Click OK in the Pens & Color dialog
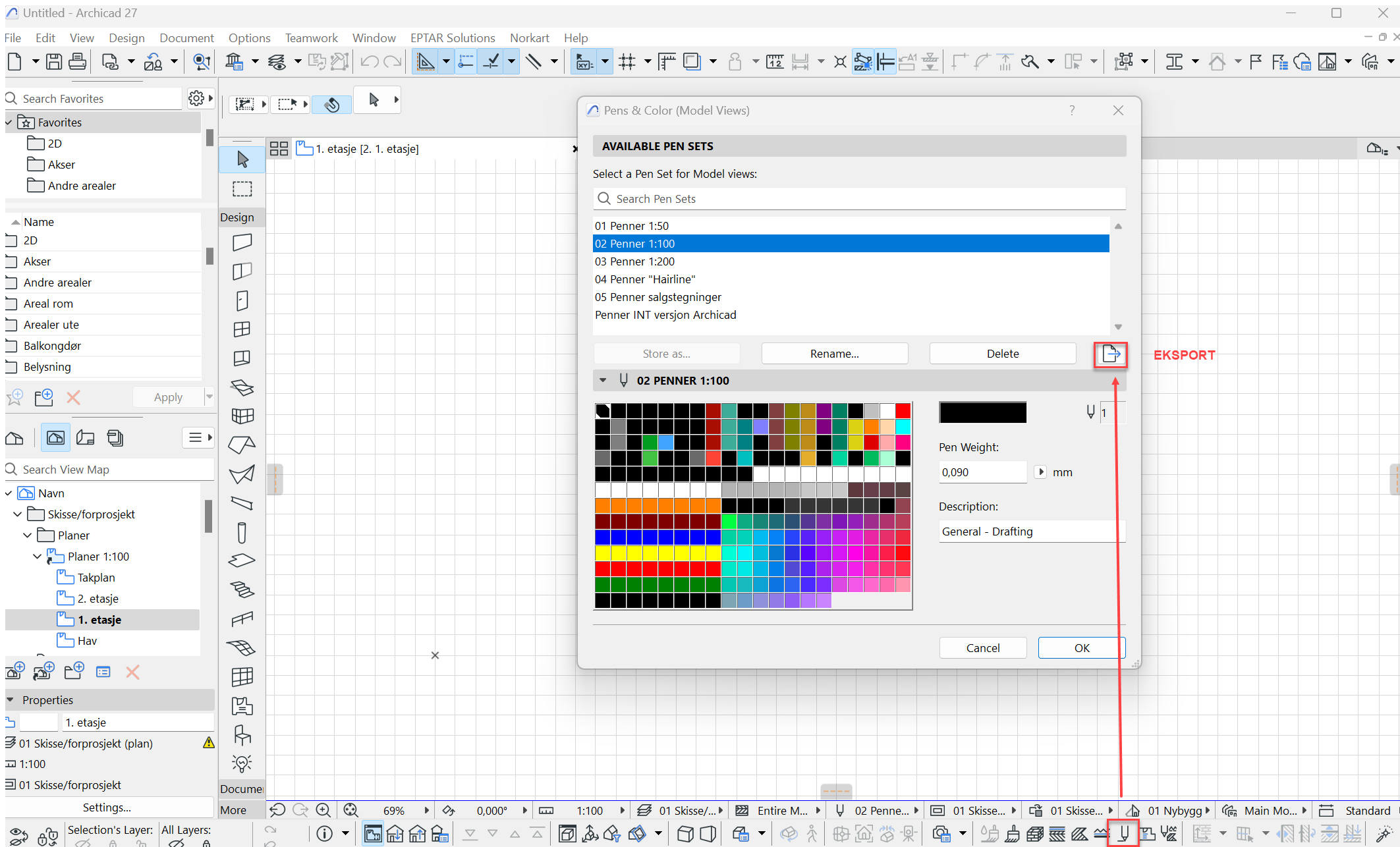This screenshot has height=847, width=1400. [1081, 648]
